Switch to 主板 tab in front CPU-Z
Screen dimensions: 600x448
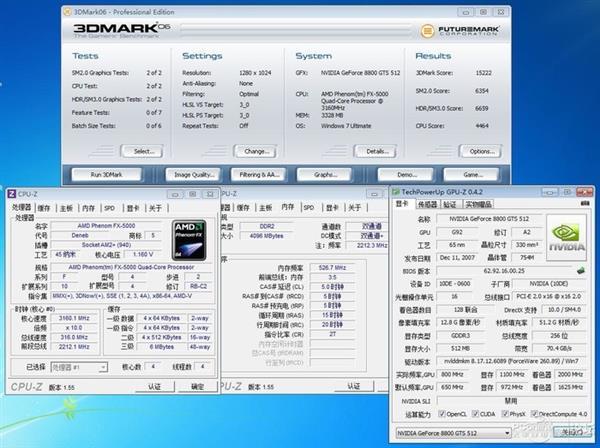click(x=66, y=208)
